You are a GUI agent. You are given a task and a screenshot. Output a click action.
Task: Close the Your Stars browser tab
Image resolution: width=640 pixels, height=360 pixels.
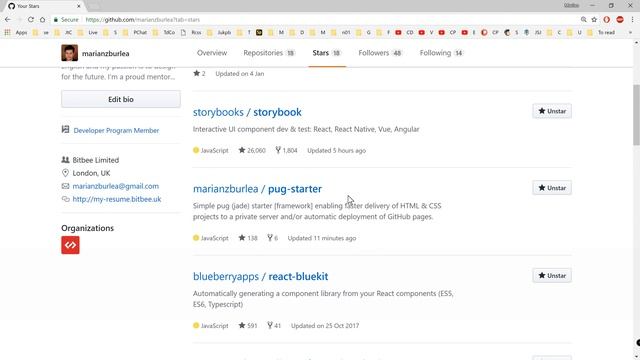79,6
